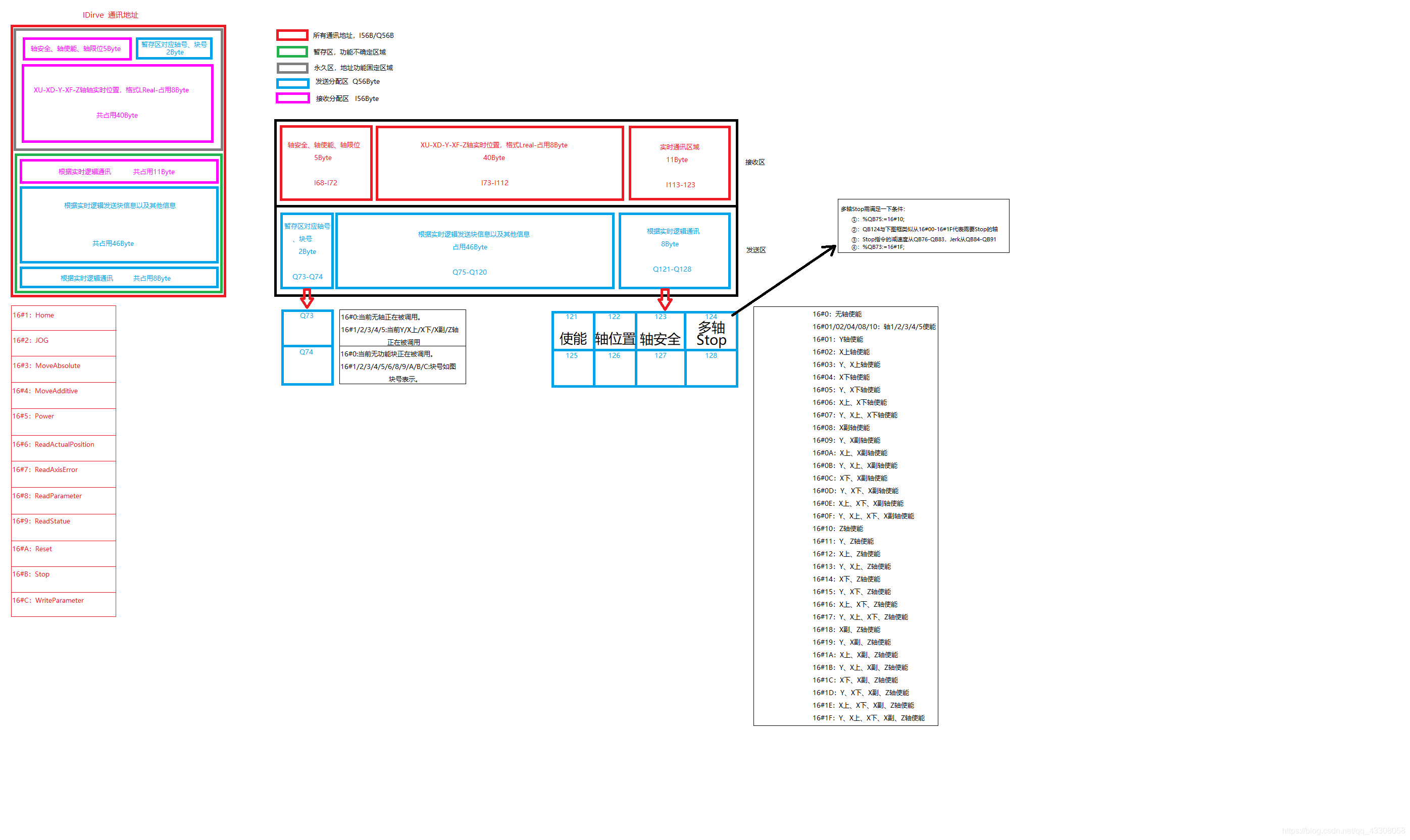1410x840 pixels.
Task: Click the blue Q75-Q120 send block
Action: 474,251
